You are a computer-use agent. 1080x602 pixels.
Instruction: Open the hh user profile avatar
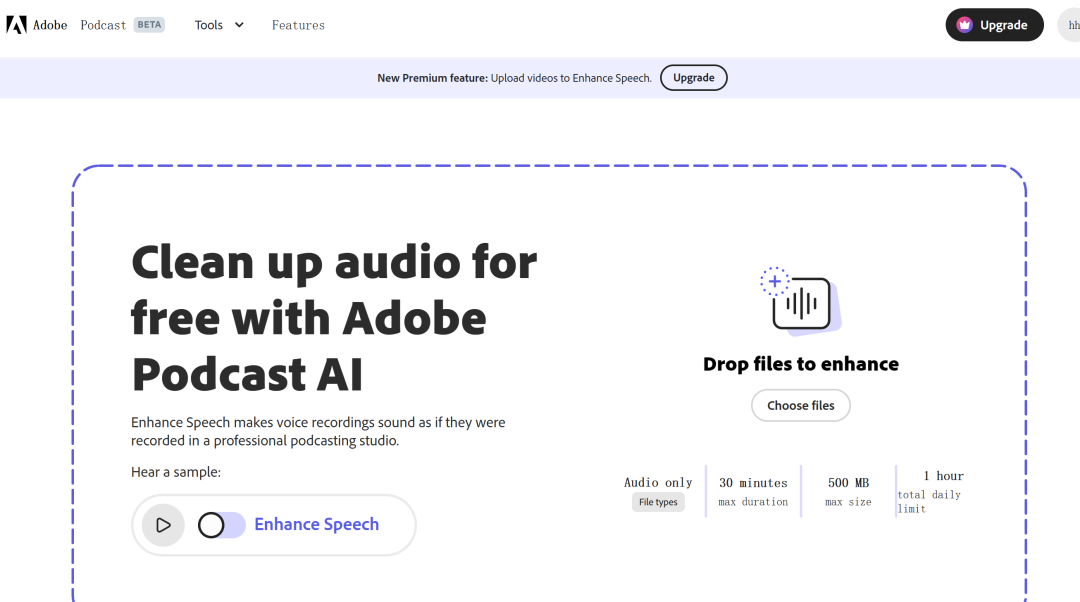1069,25
